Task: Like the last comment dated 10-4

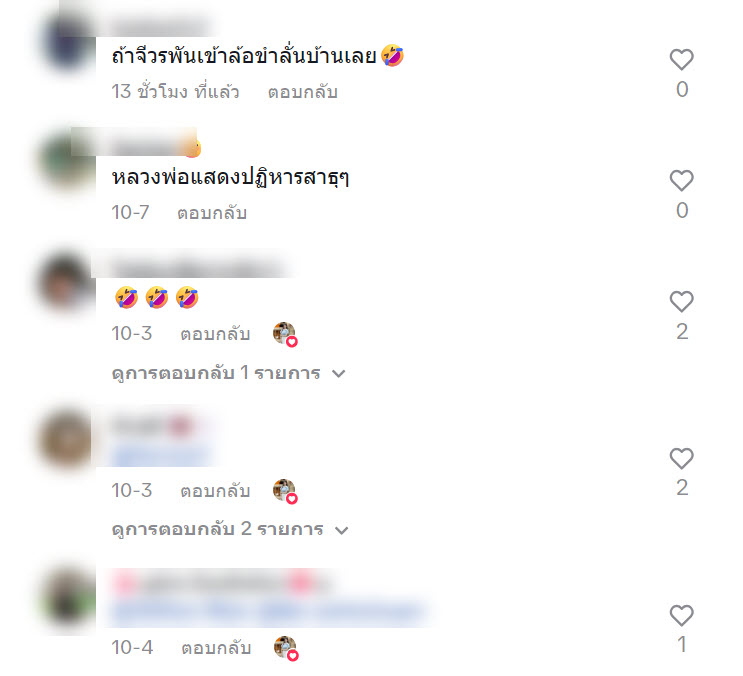Action: pos(681,615)
